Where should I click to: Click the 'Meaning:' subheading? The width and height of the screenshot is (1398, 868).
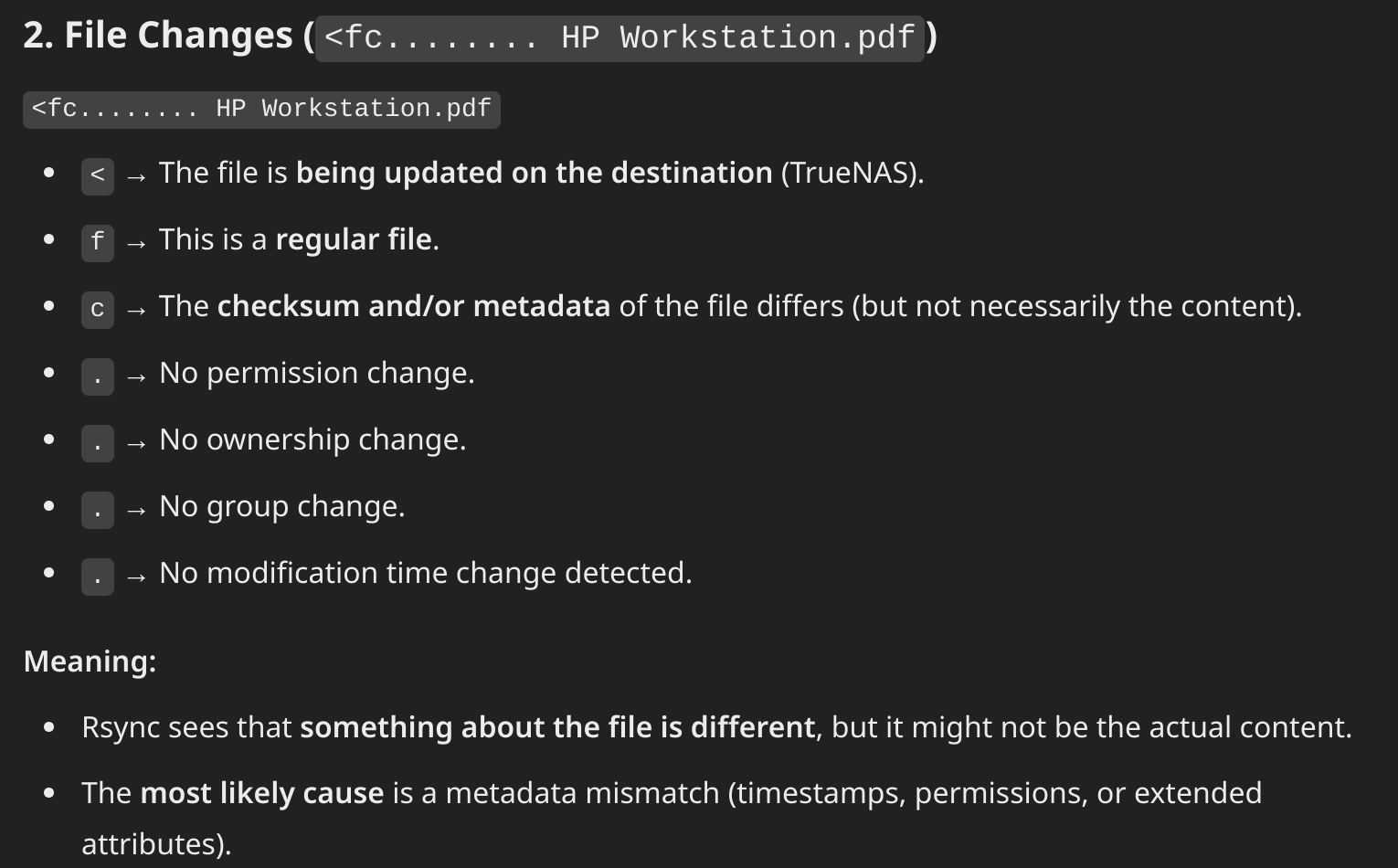90,661
